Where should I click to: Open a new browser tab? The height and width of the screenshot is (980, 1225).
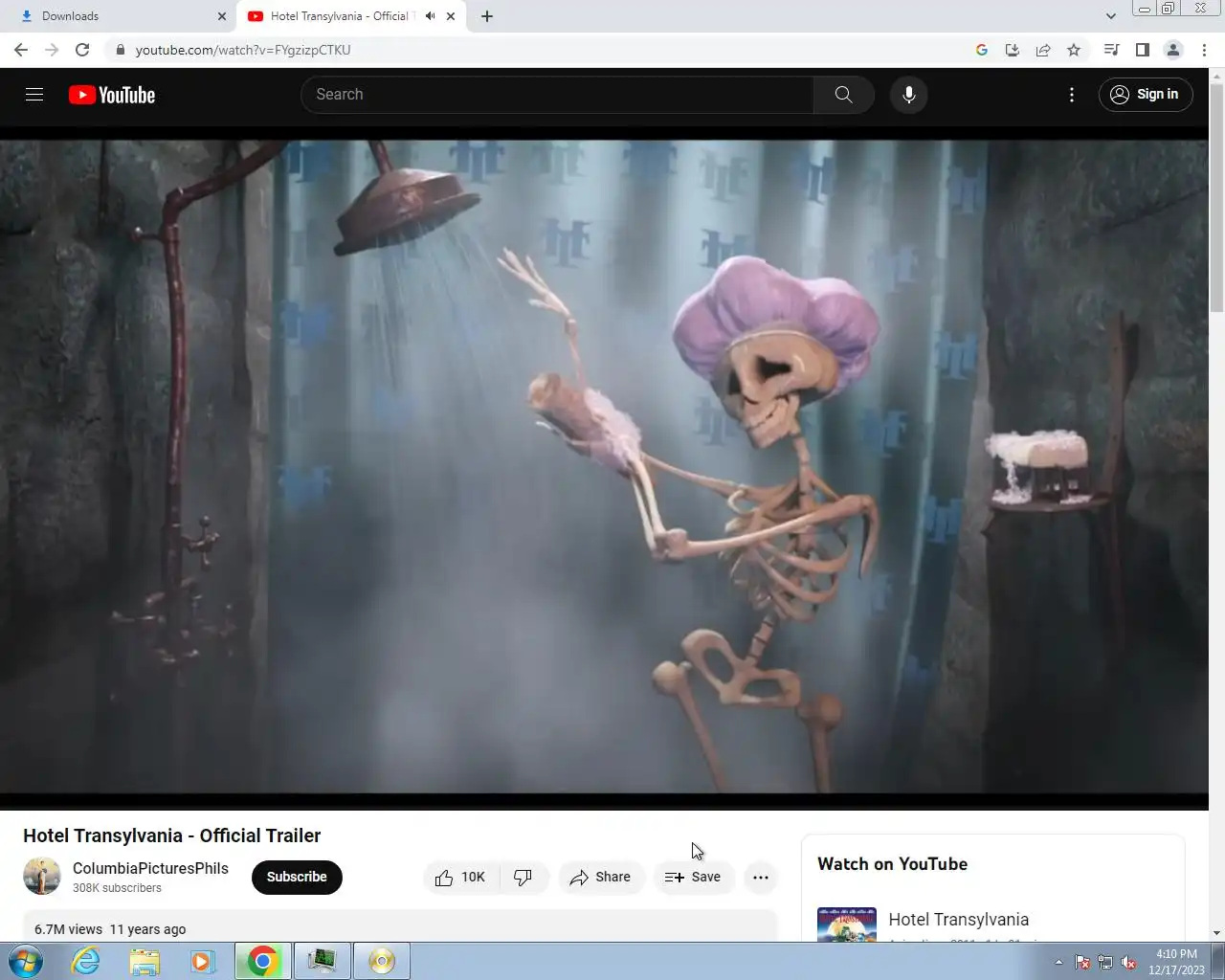pos(487,16)
